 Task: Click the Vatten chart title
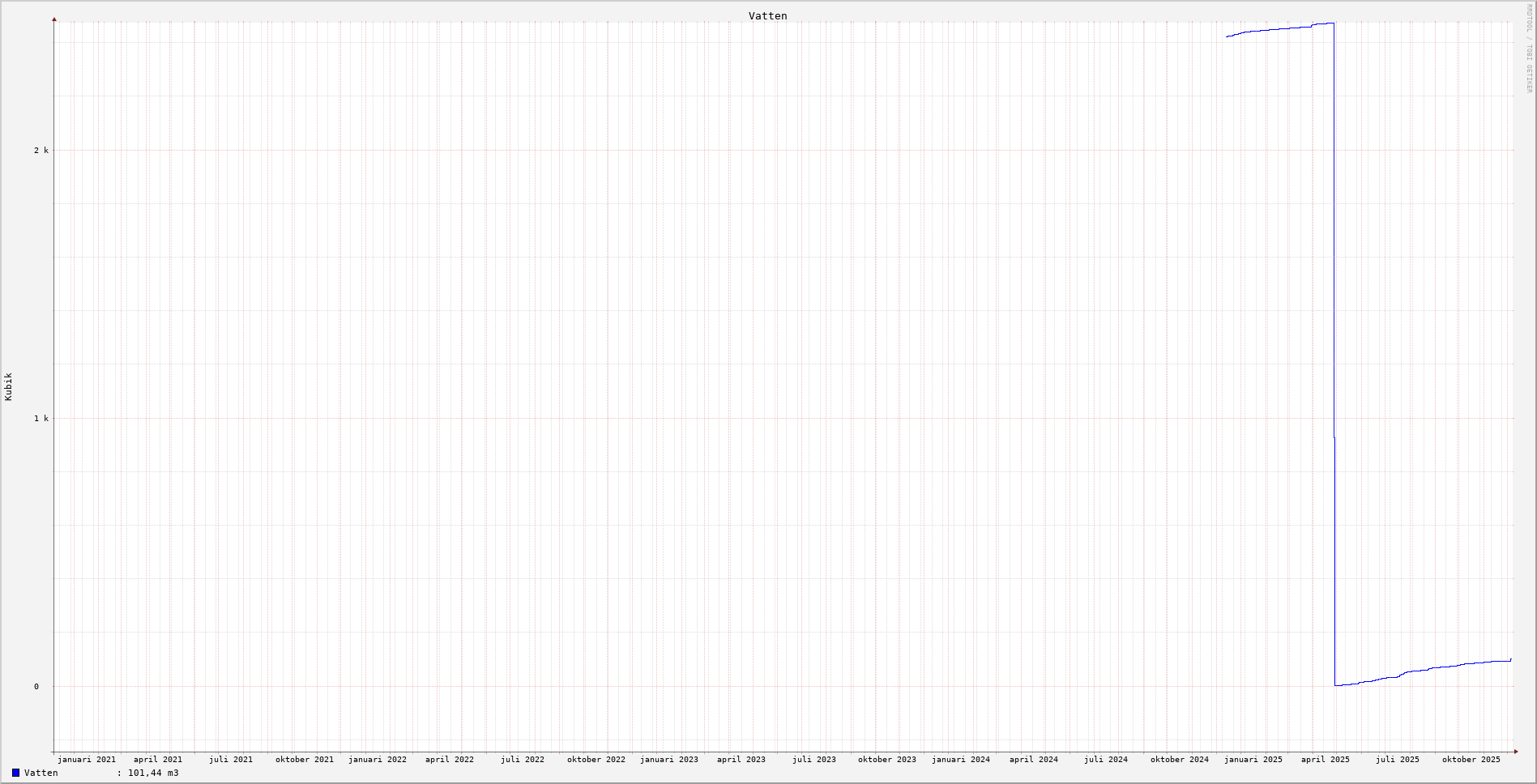(x=767, y=16)
